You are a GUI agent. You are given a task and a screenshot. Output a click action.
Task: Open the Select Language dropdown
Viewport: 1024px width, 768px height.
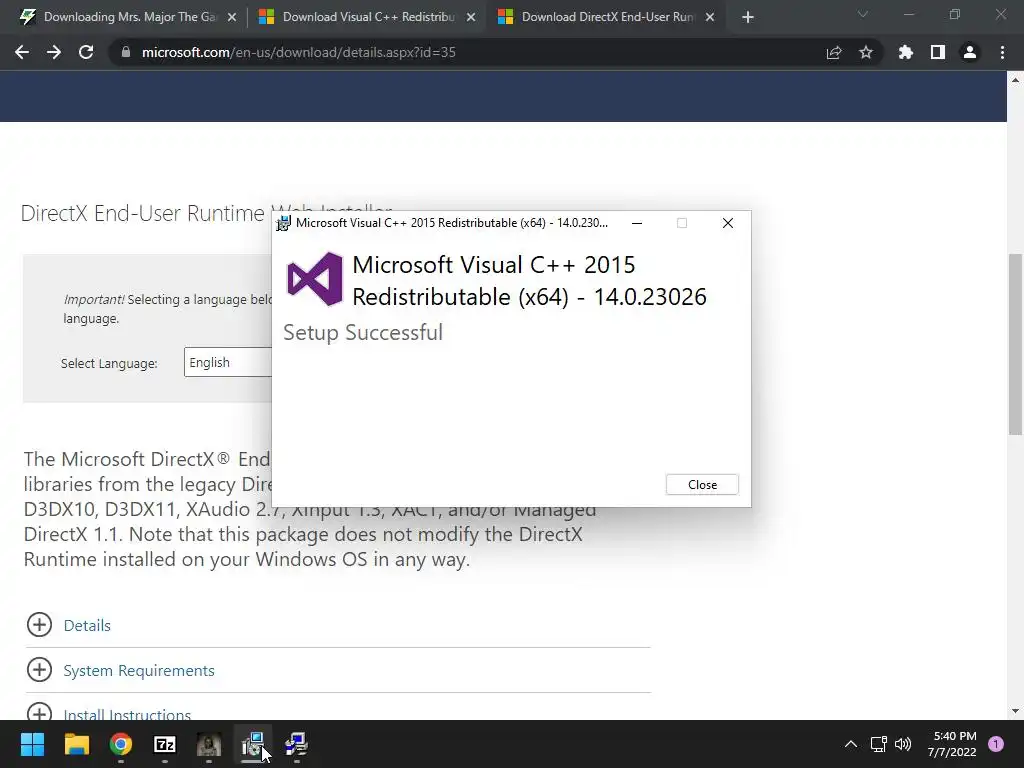point(228,362)
